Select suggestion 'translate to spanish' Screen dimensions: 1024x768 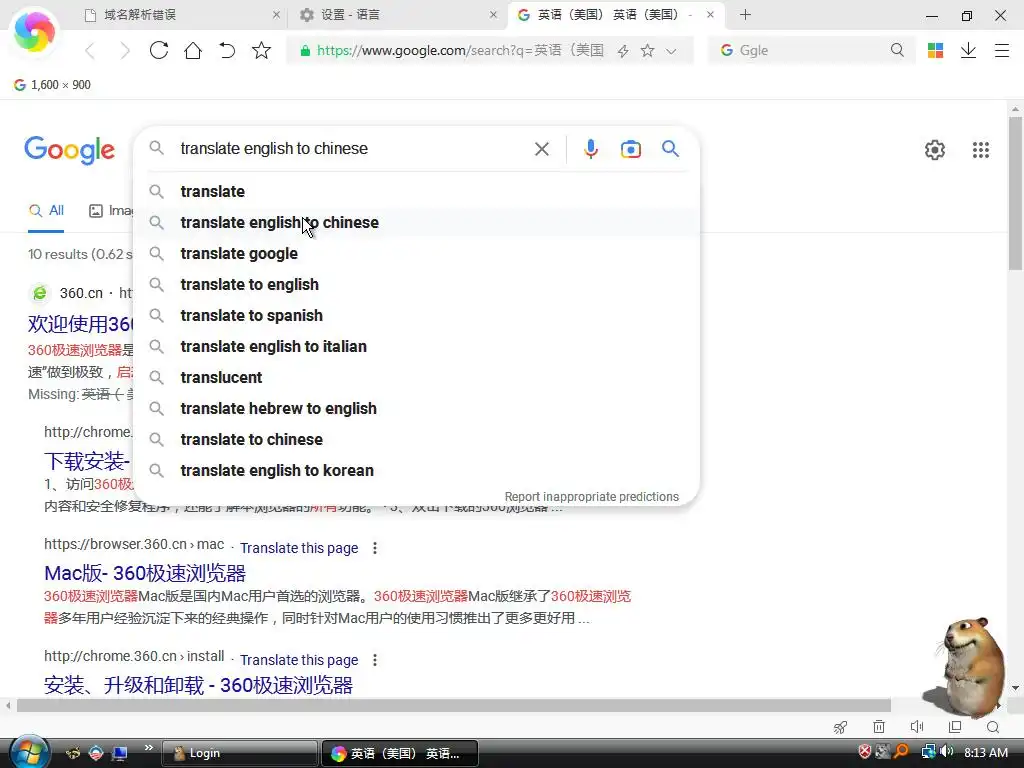417,315
